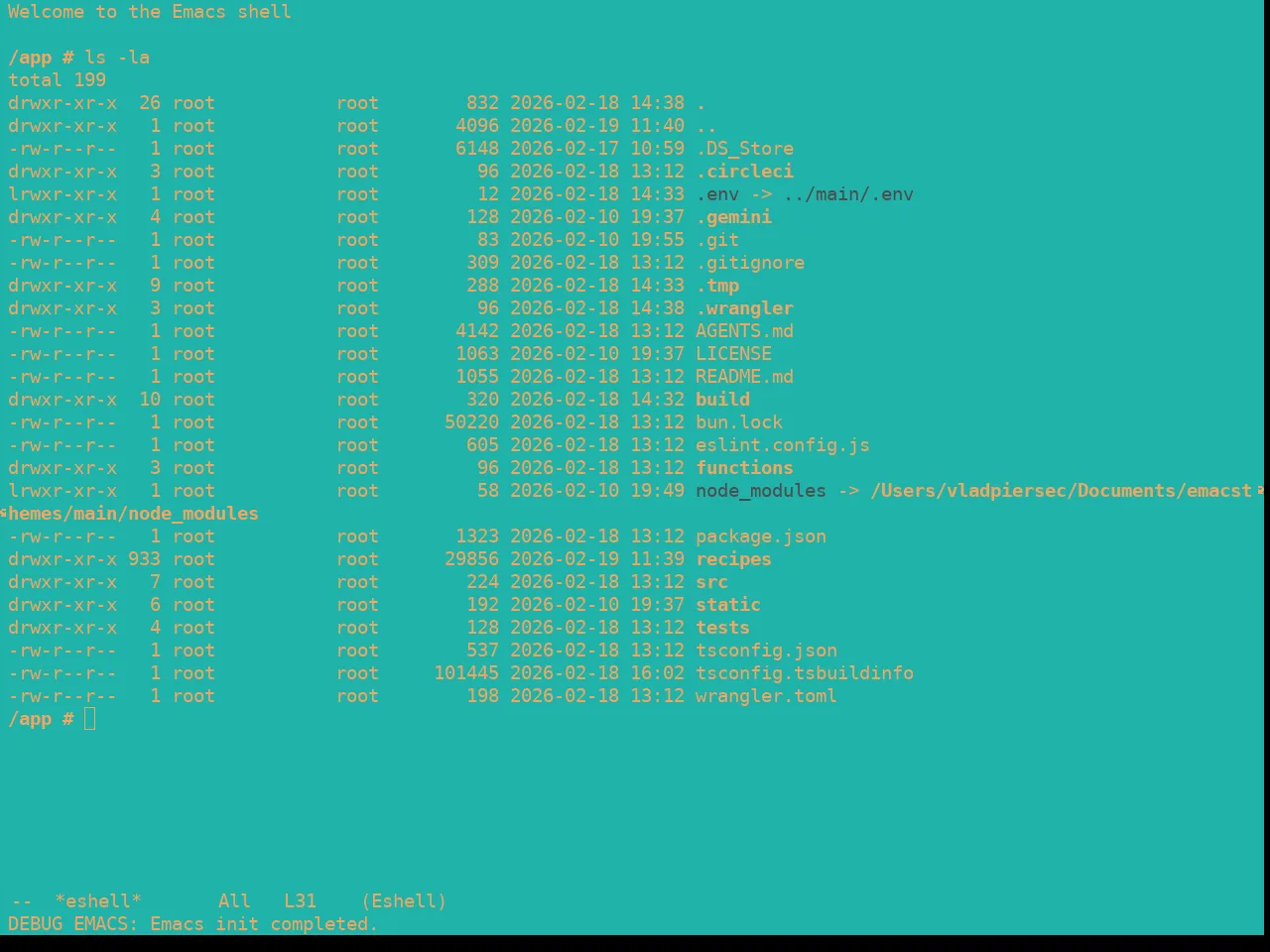Click the 'DEBUG EMACS: Emacs init completed.' message

pos(193,924)
